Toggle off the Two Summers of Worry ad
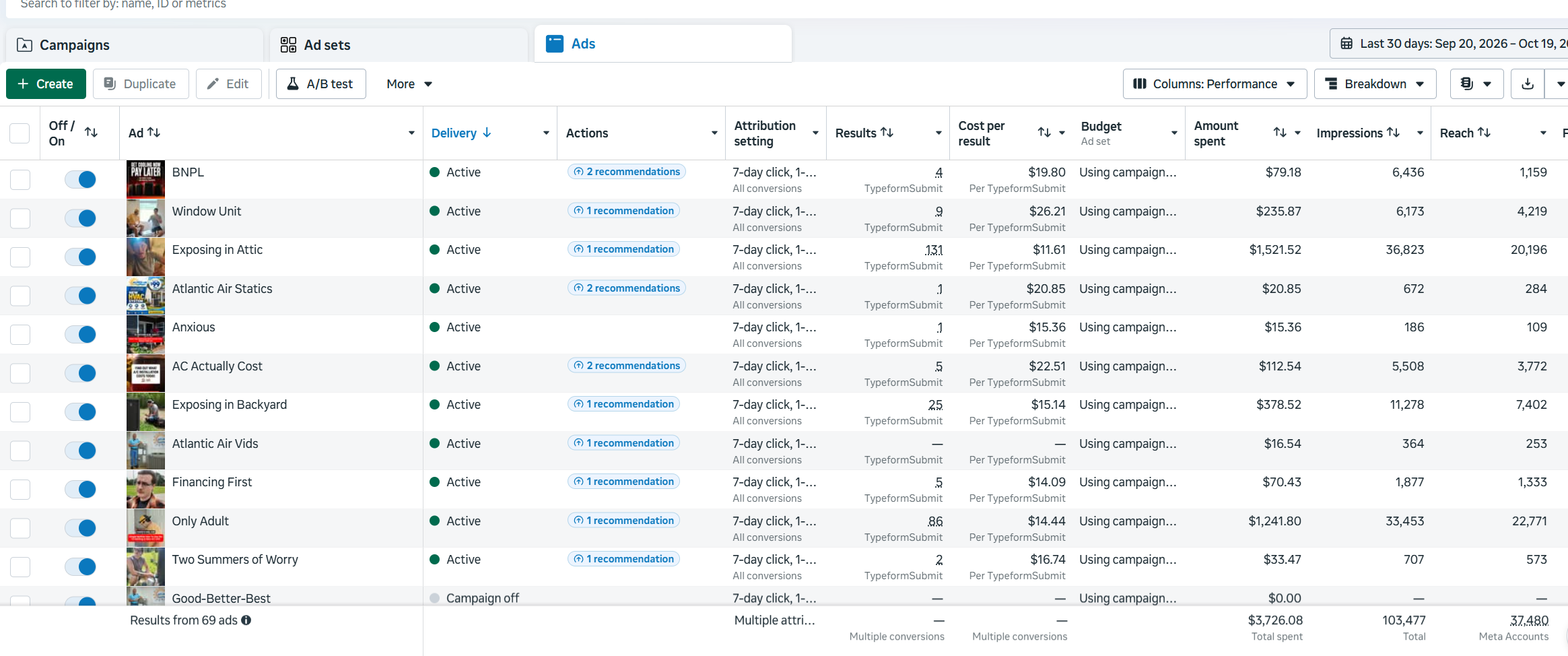The height and width of the screenshot is (656, 1568). 80,567
